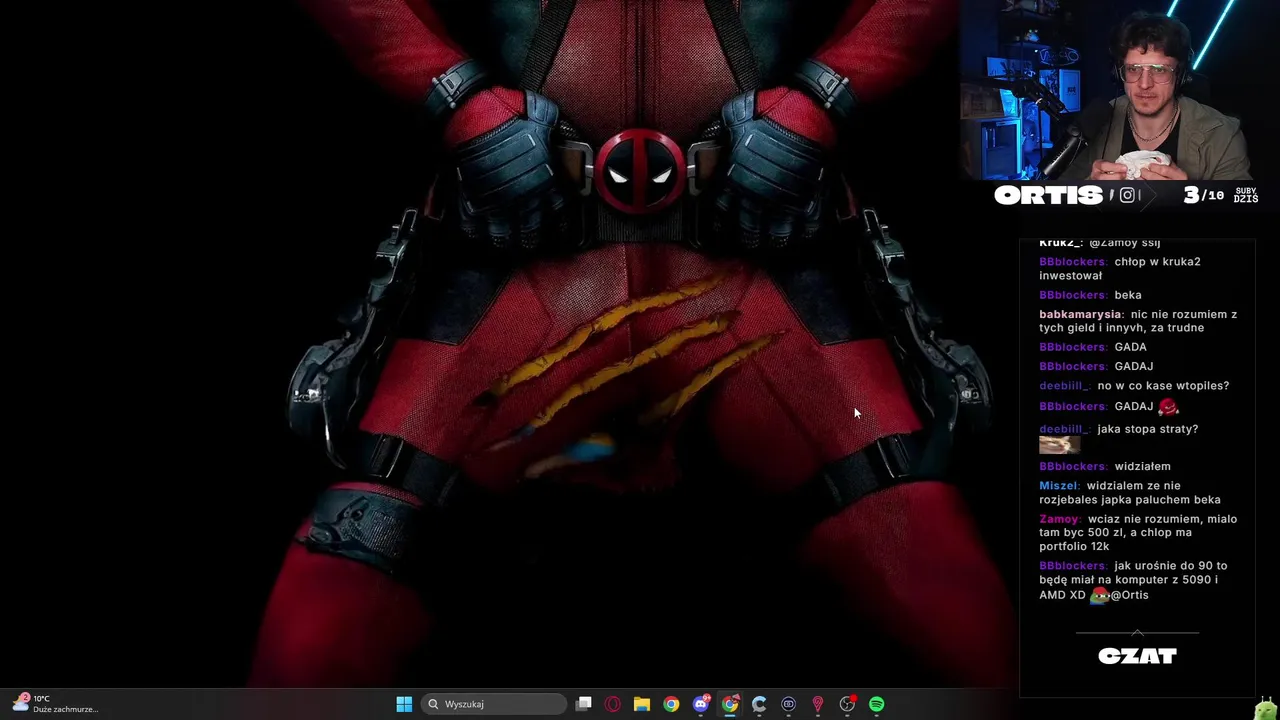This screenshot has width=1280, height=720.
Task: Click the red emote after the last GADAJ
Action: pos(1168,406)
